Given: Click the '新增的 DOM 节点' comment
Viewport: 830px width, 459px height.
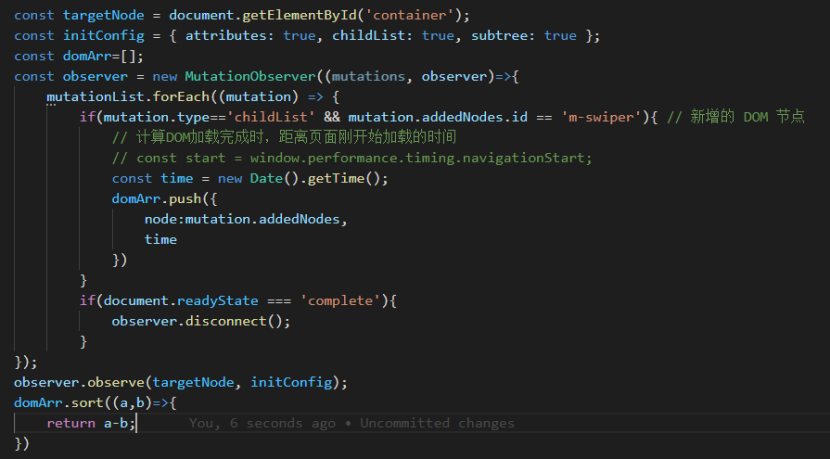Looking at the screenshot, I should click(x=735, y=117).
